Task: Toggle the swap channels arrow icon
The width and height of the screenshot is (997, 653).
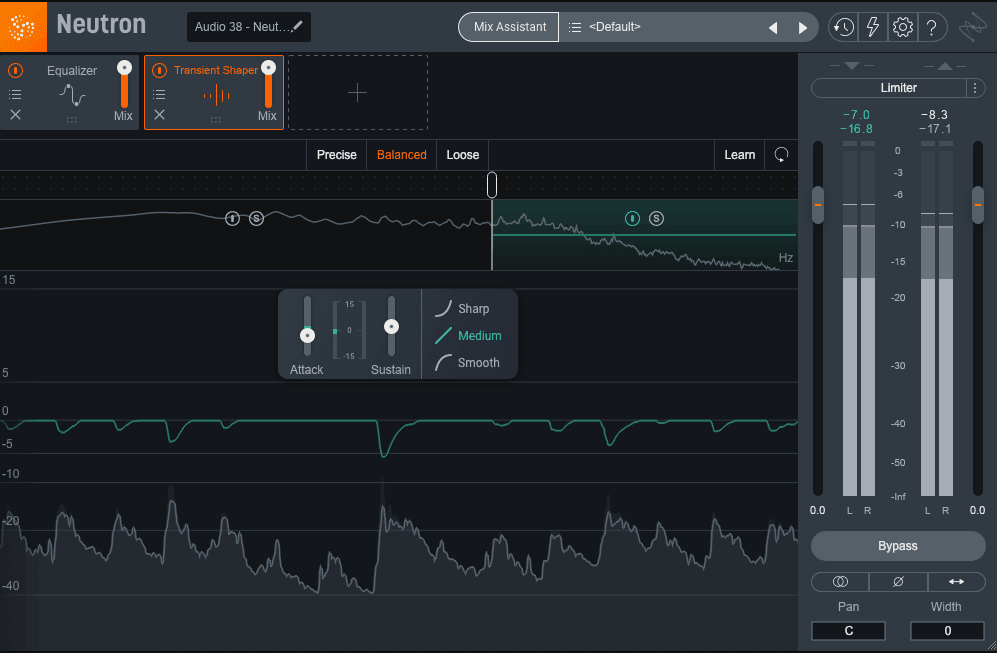Action: click(956, 581)
